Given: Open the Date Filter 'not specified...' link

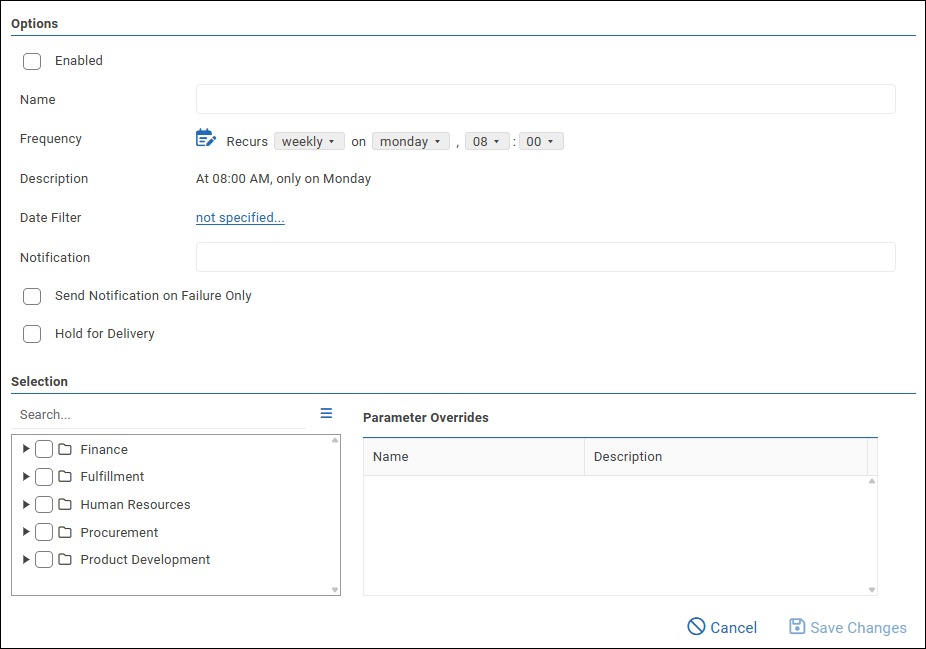Looking at the screenshot, I should click(x=240, y=218).
